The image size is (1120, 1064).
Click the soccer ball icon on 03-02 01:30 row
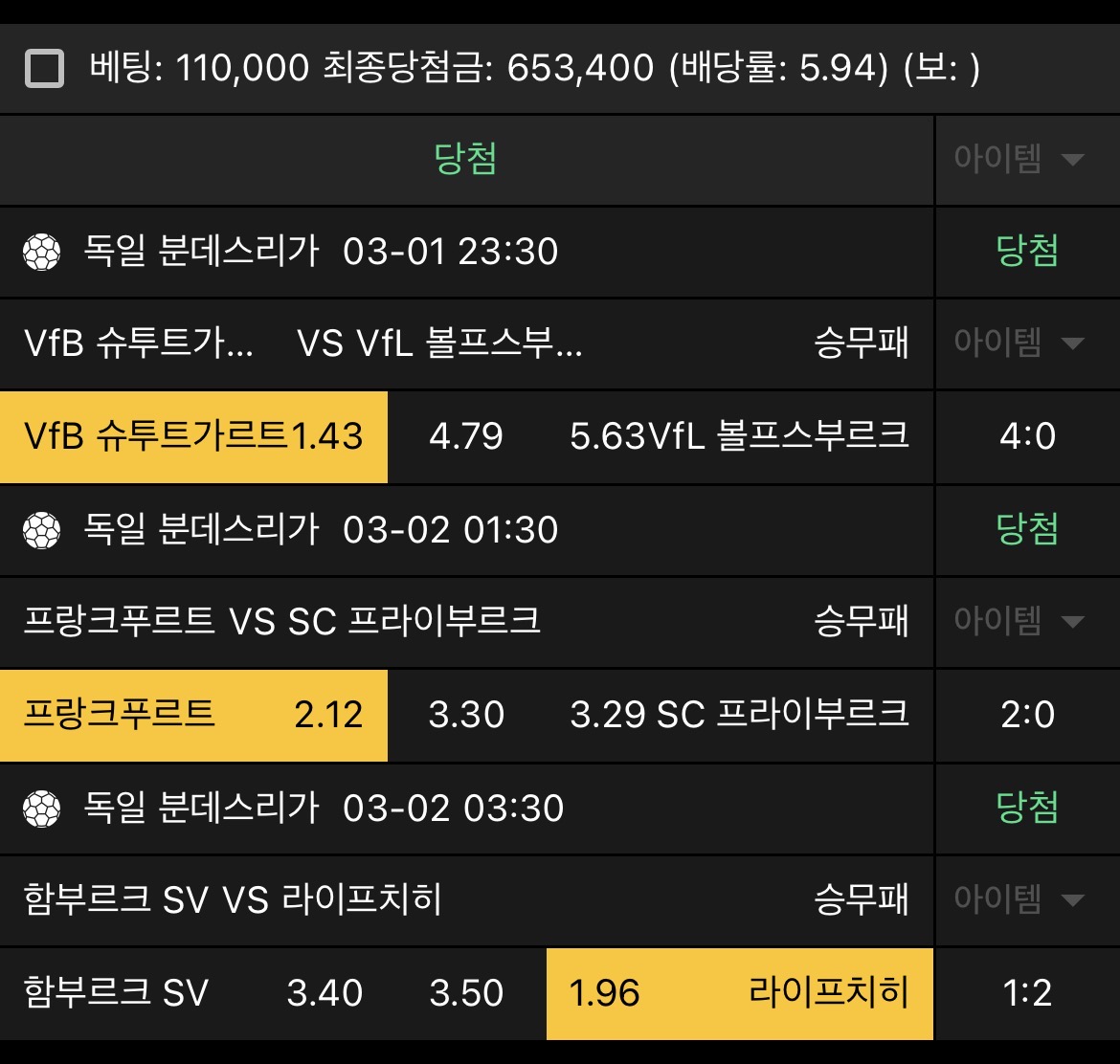[40, 530]
